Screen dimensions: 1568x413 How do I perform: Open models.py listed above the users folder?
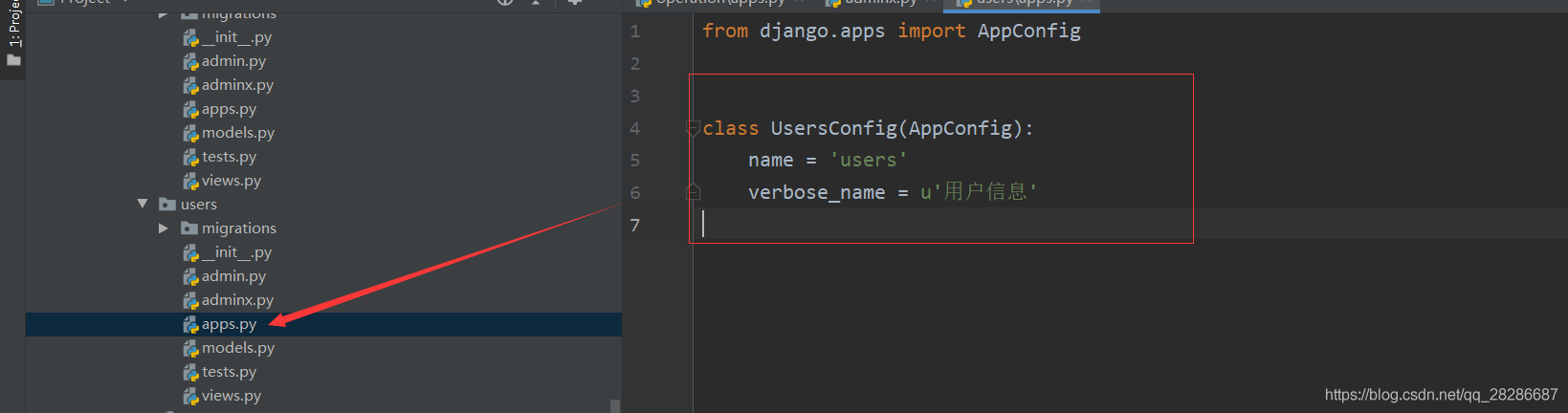[238, 133]
